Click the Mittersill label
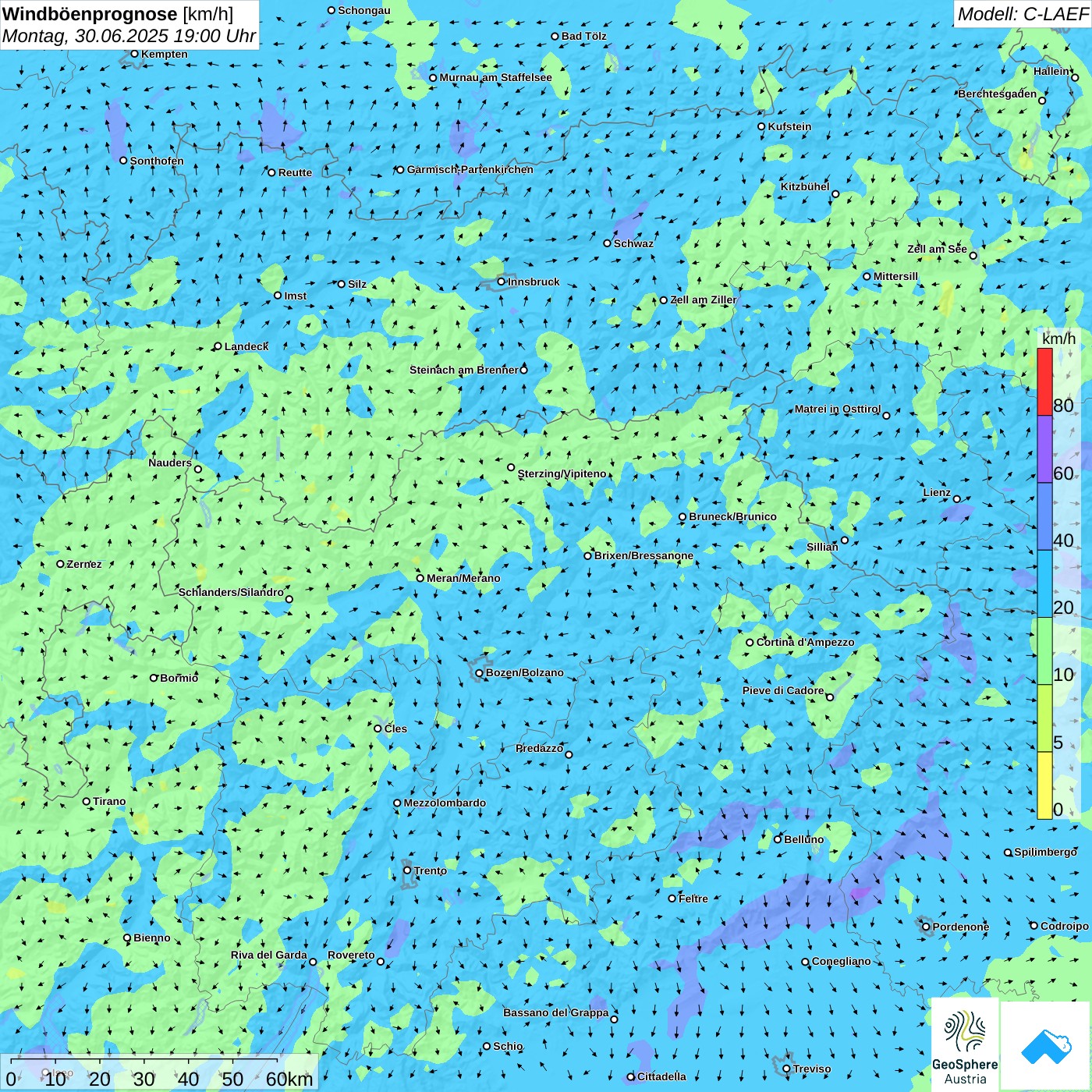The width and height of the screenshot is (1092, 1092). pos(895,276)
